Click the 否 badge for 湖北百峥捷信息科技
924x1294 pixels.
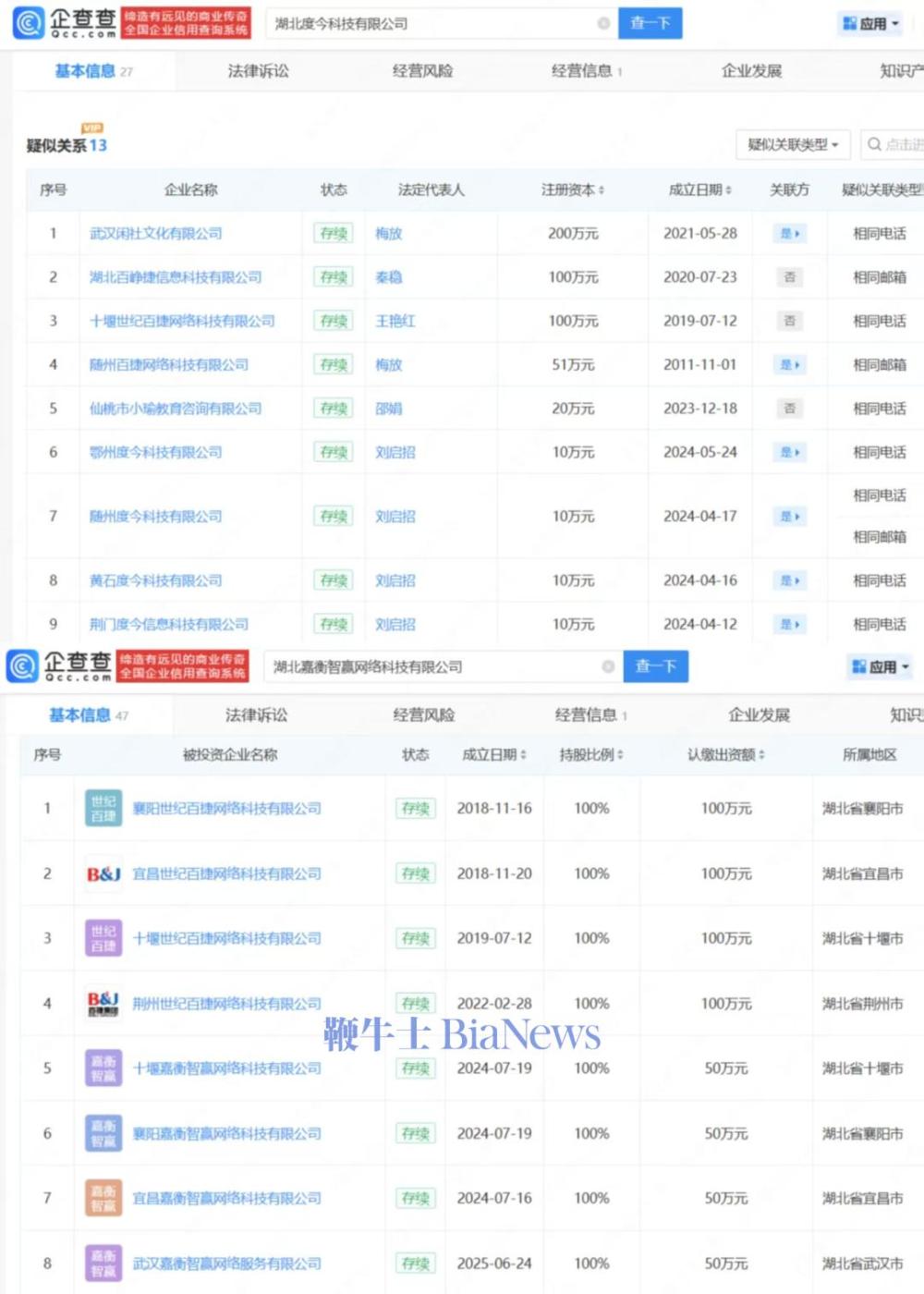(789, 277)
